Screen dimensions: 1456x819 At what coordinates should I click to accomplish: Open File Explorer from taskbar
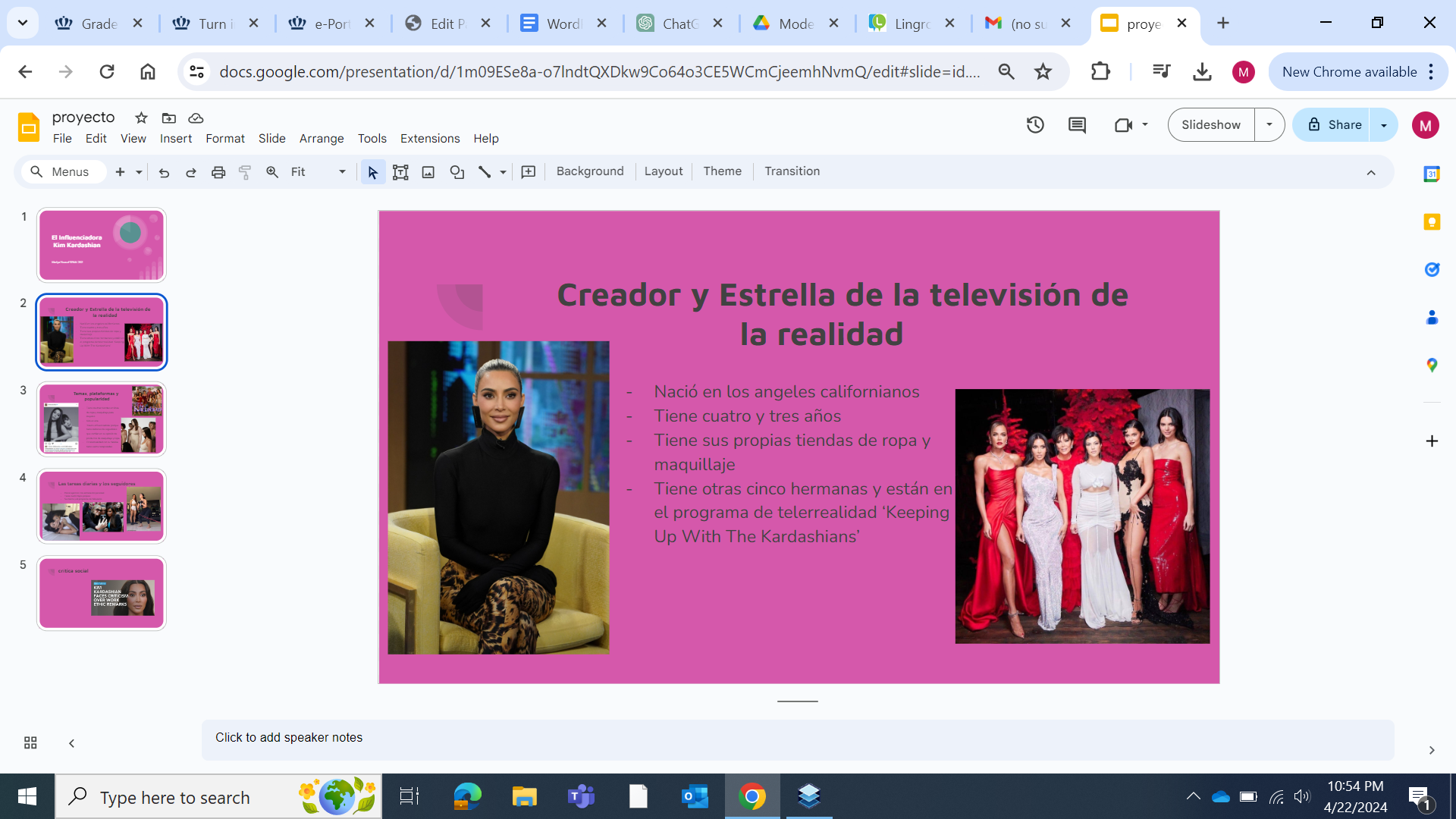coord(524,797)
